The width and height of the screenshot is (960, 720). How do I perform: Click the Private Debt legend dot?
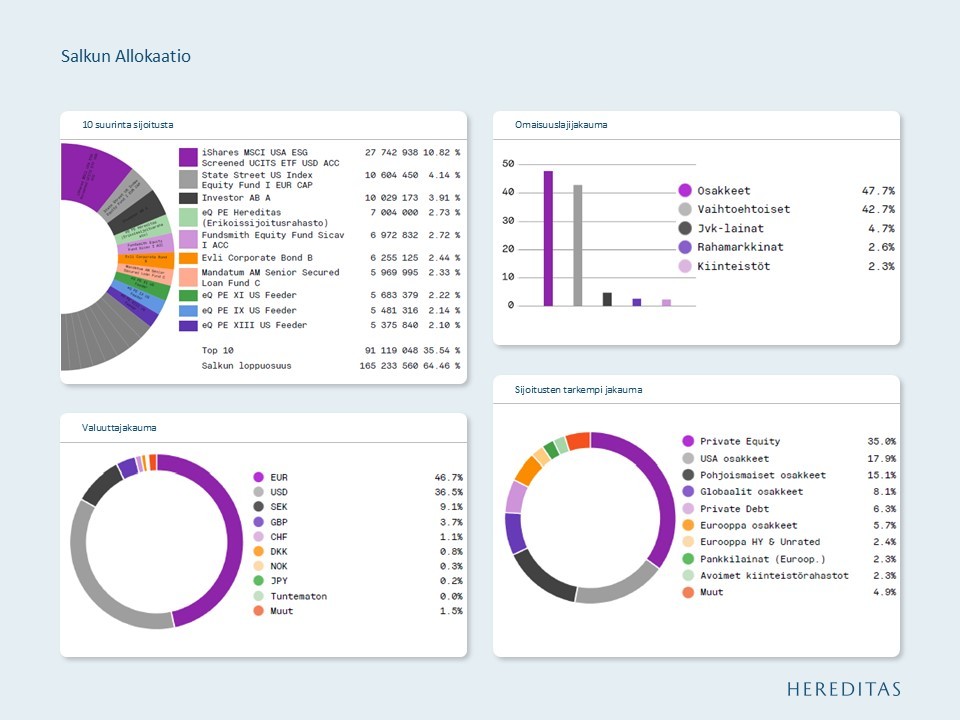pyautogui.click(x=688, y=508)
